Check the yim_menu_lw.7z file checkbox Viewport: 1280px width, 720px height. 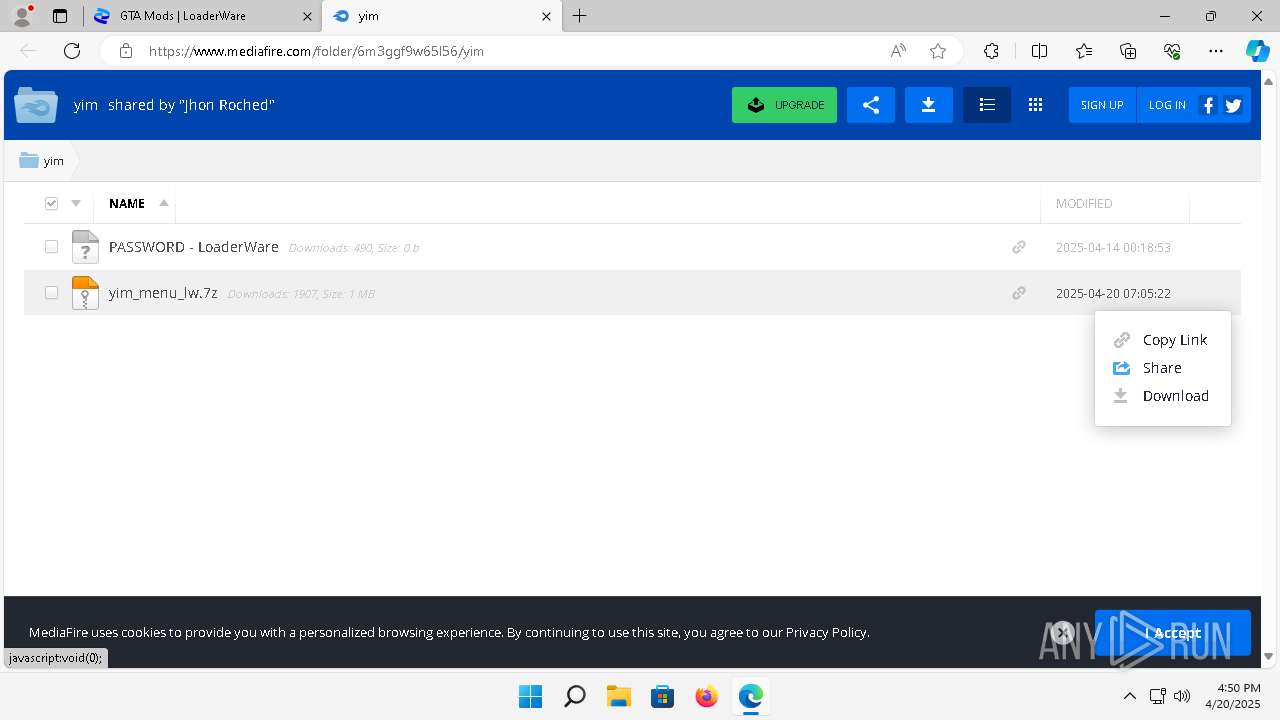(x=51, y=293)
